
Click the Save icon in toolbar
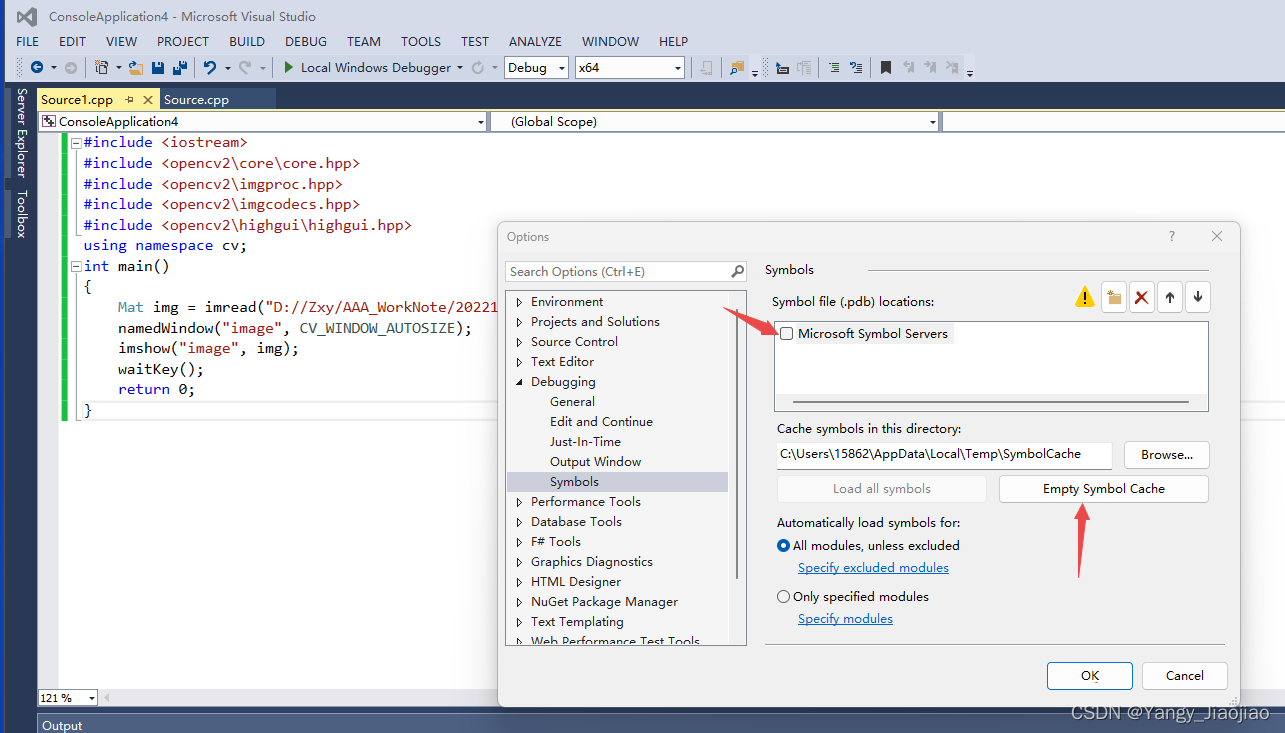click(158, 68)
